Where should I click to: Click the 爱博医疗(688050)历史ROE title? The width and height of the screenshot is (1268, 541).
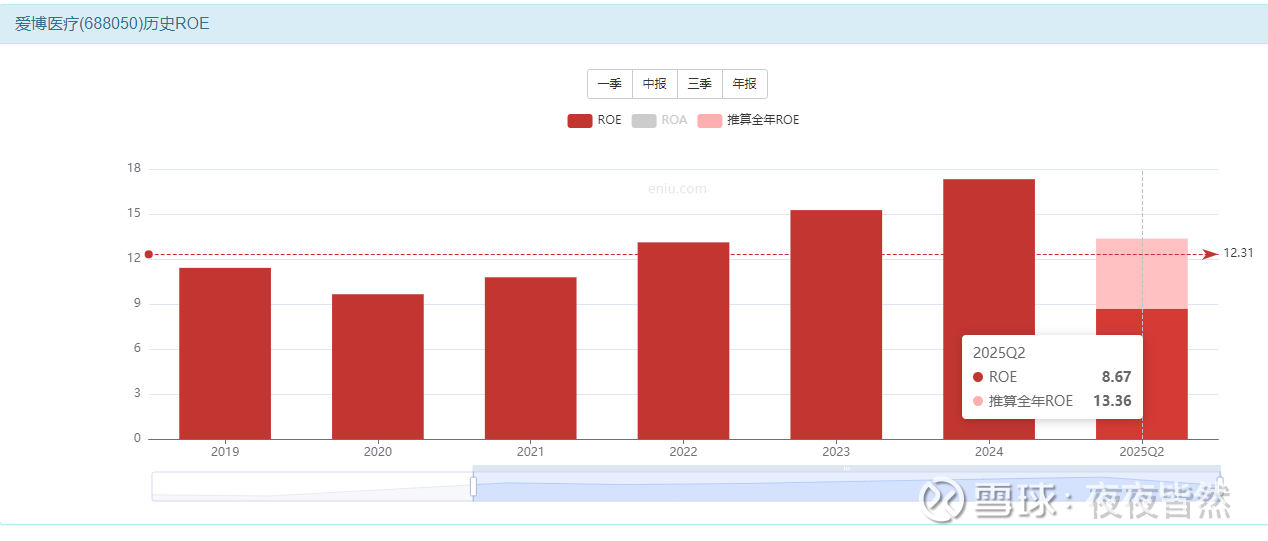(x=112, y=24)
